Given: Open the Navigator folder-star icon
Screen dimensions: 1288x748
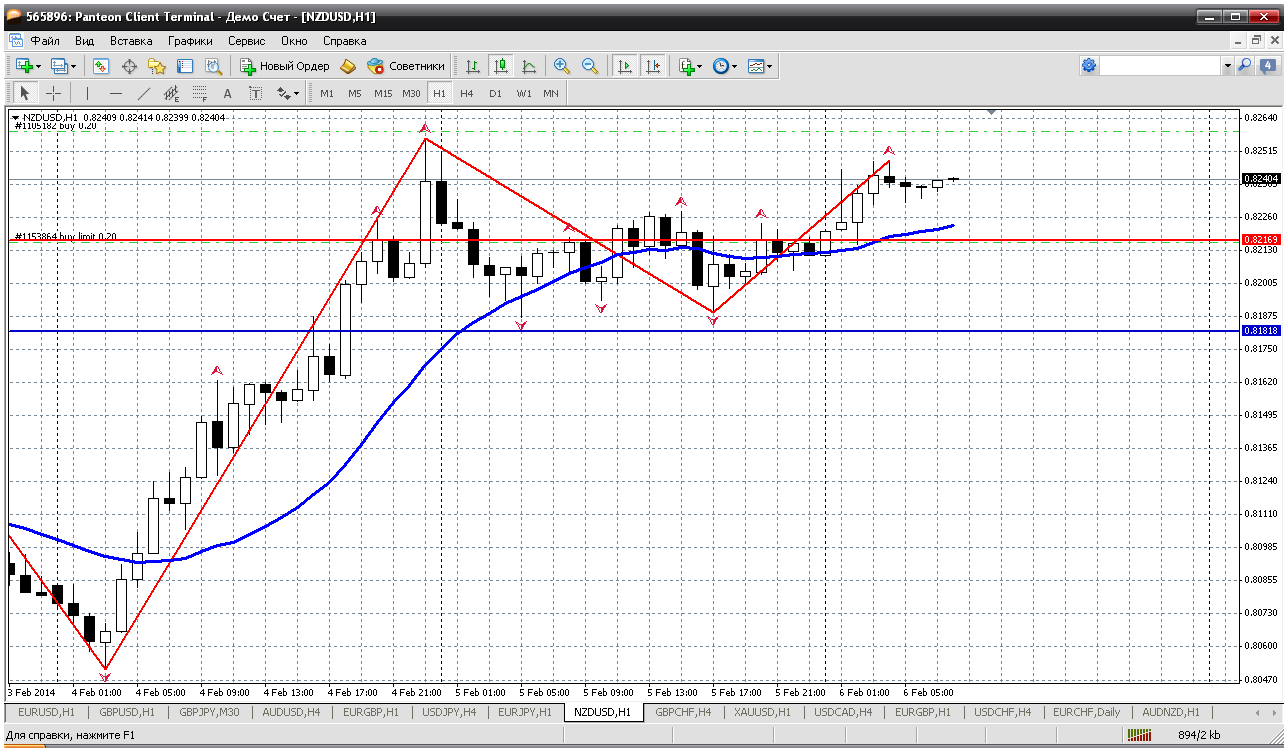Looking at the screenshot, I should 157,66.
